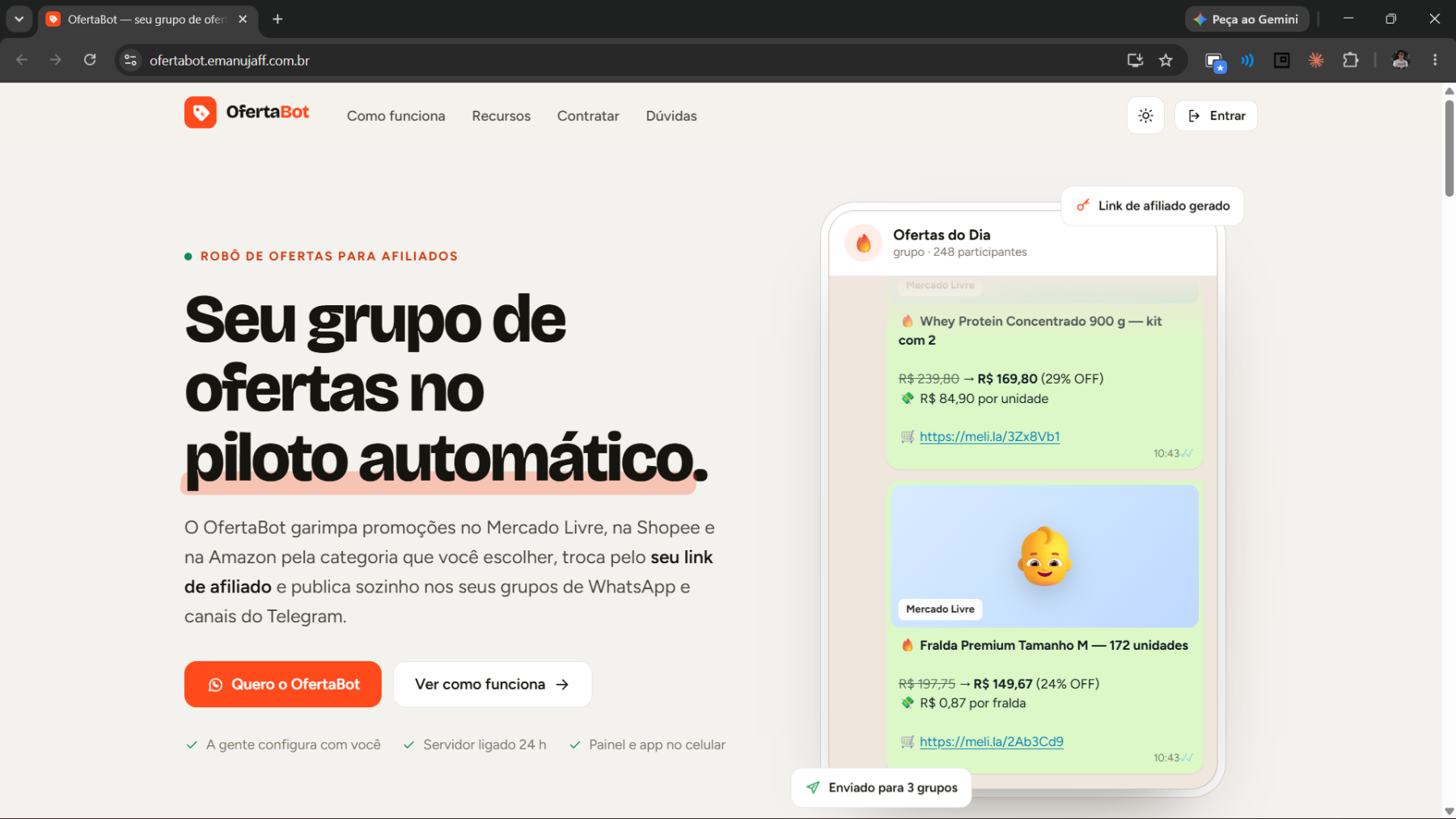
Task: Open the Dúvidas menu item
Action: coord(671,116)
